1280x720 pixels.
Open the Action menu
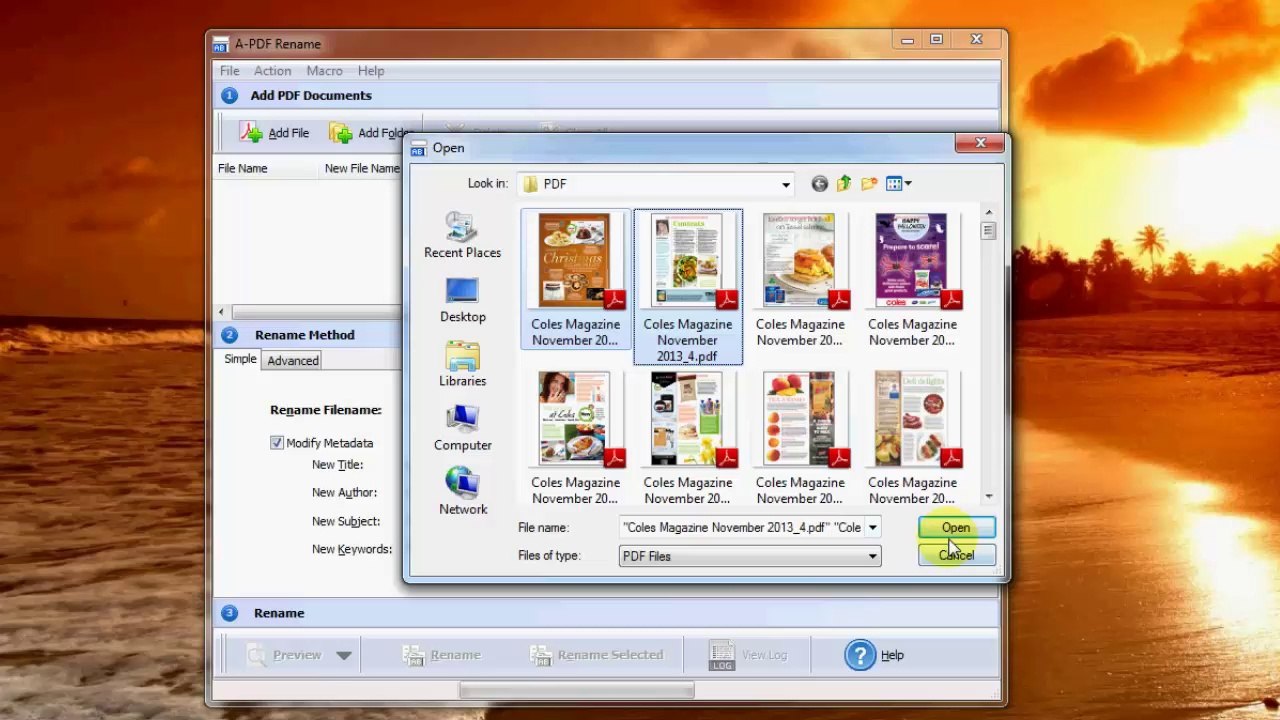click(272, 71)
